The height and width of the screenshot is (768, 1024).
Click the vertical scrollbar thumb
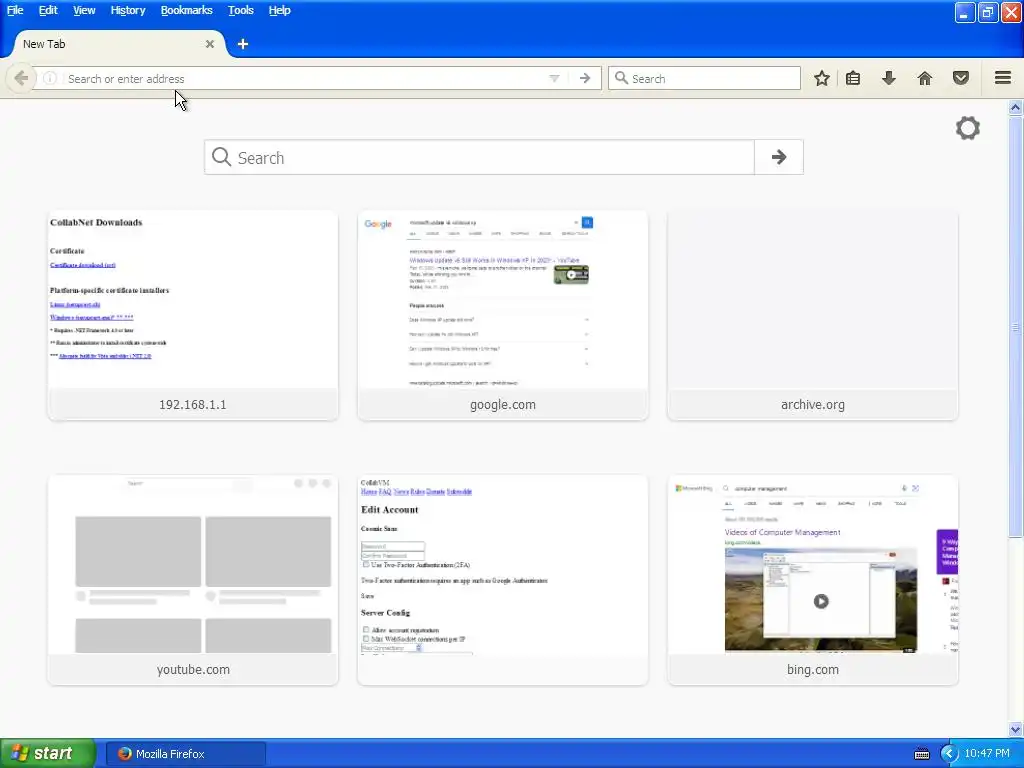pyautogui.click(x=1015, y=327)
